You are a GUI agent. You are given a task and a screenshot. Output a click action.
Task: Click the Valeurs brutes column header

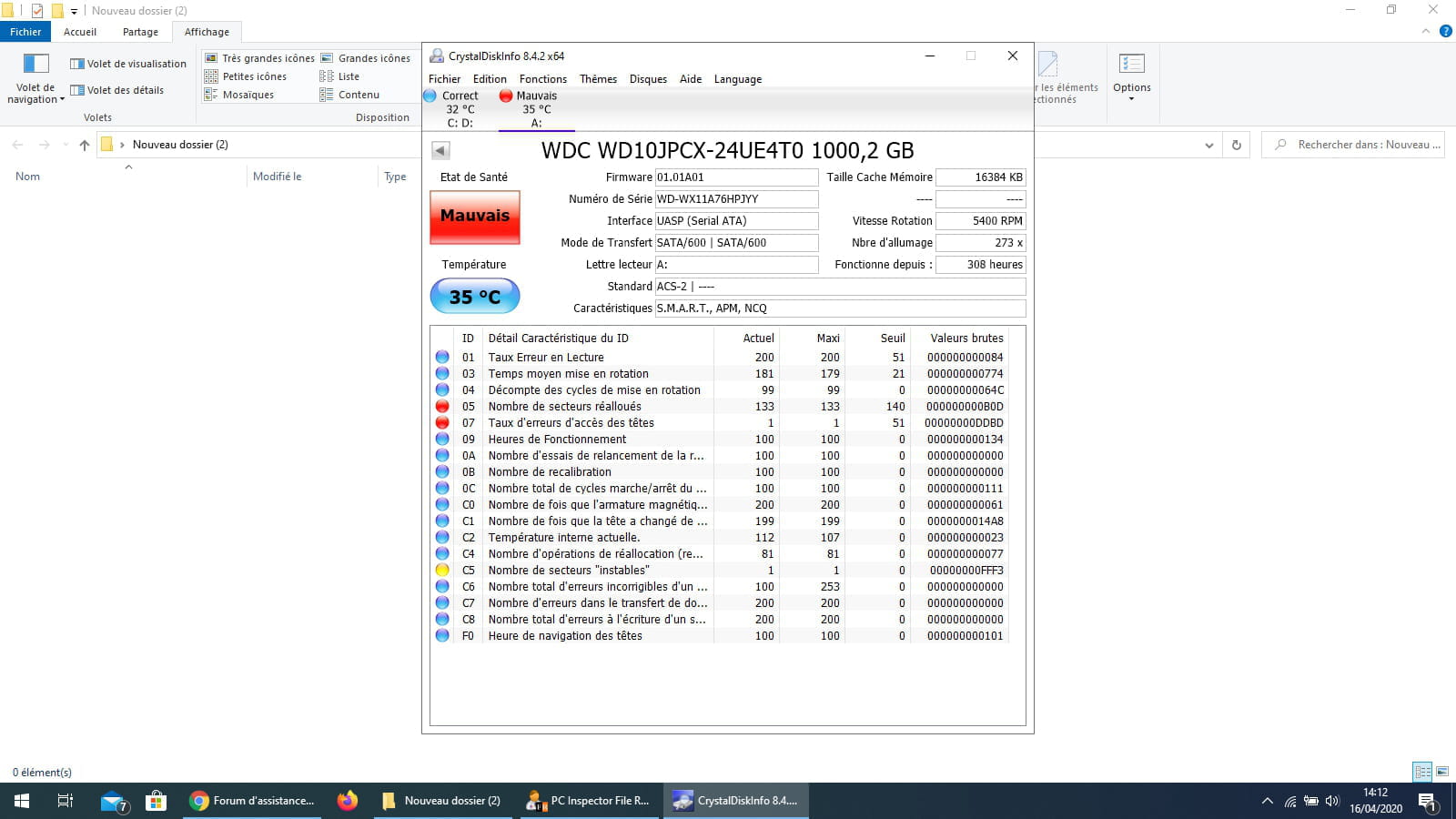coord(966,338)
